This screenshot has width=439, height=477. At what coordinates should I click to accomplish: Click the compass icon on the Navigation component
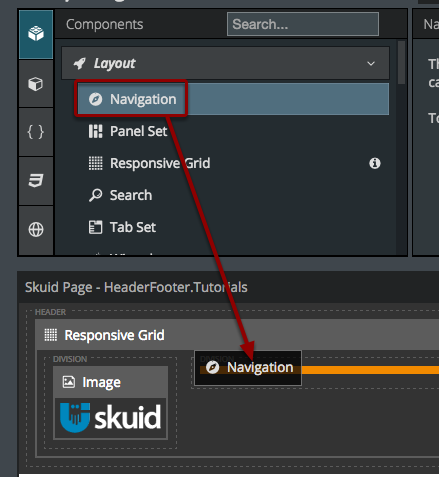point(95,99)
